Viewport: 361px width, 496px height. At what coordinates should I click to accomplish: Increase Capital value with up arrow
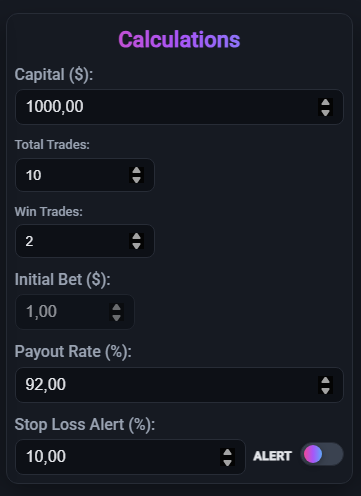coord(325,103)
